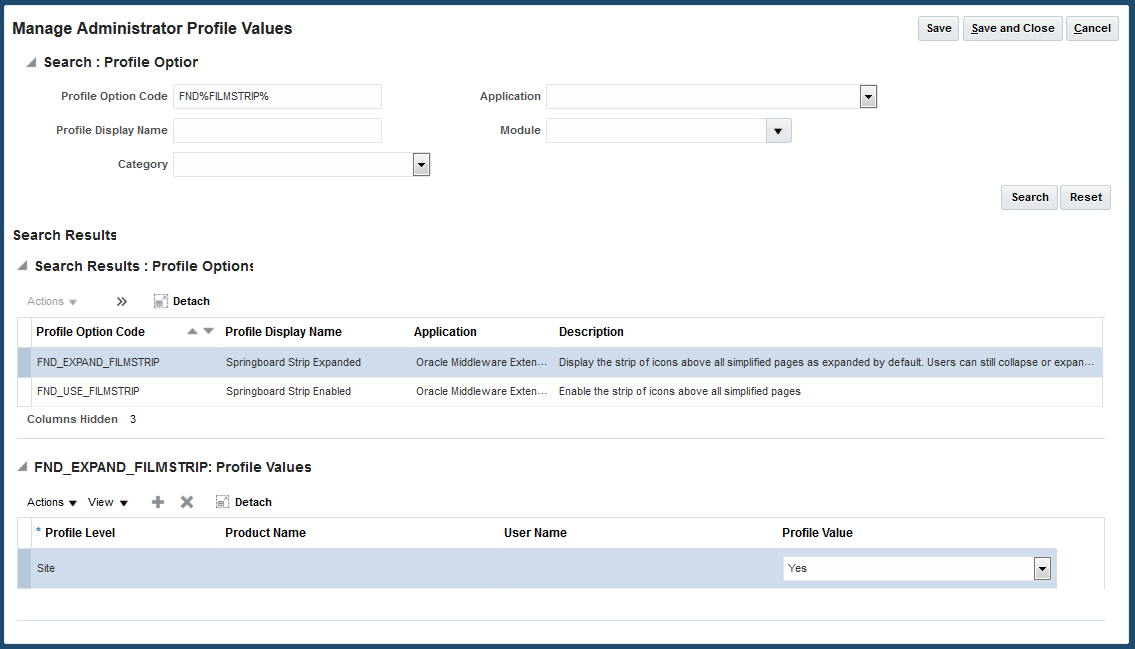This screenshot has width=1135, height=649.
Task: Sort Profile Option Code descending
Action: (x=208, y=331)
